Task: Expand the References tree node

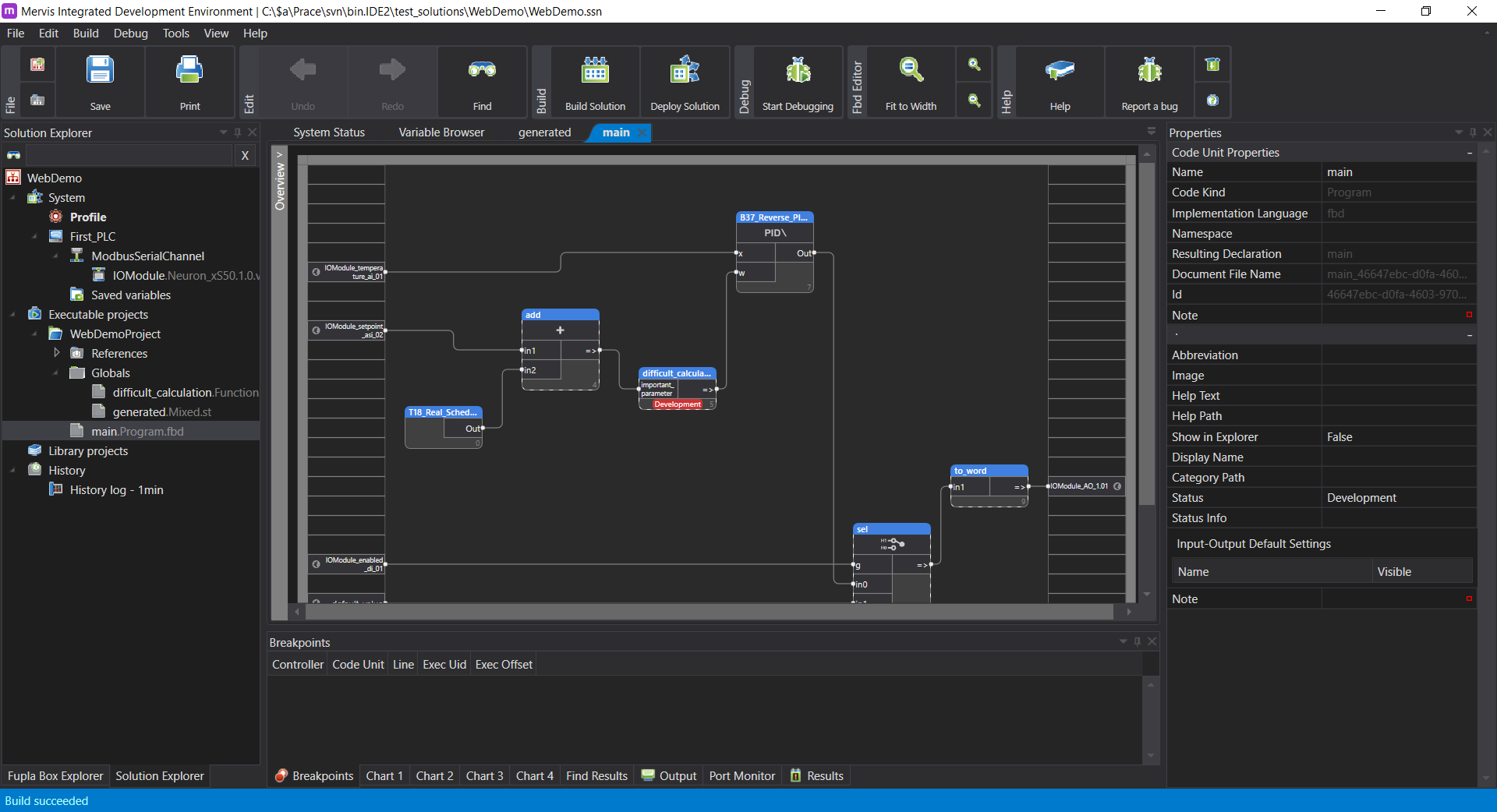Action: click(56, 353)
